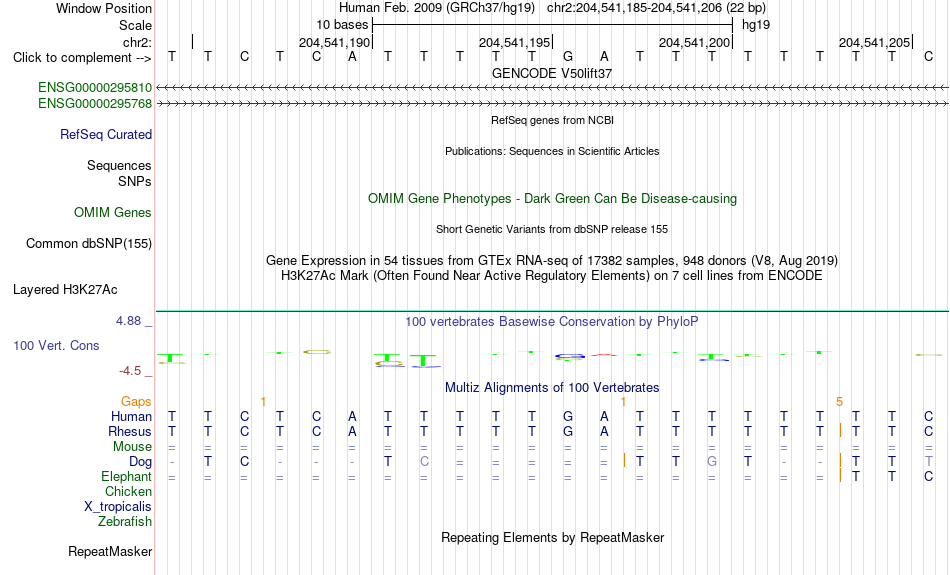This screenshot has height=575, width=950.
Task: Select the Chicken alignment row label
Action: [128, 491]
